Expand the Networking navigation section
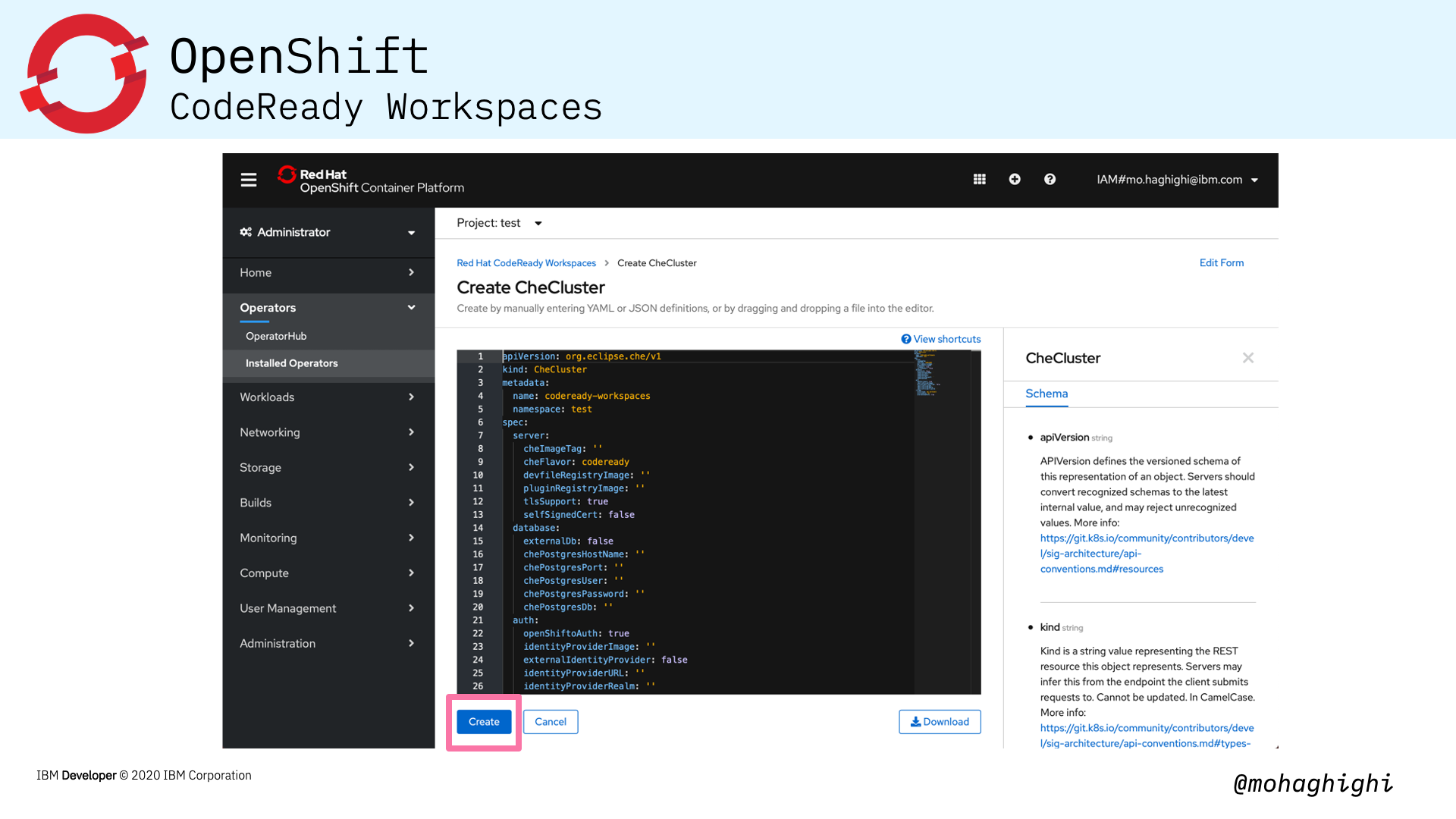Viewport: 1456px width, 819px height. 328,432
